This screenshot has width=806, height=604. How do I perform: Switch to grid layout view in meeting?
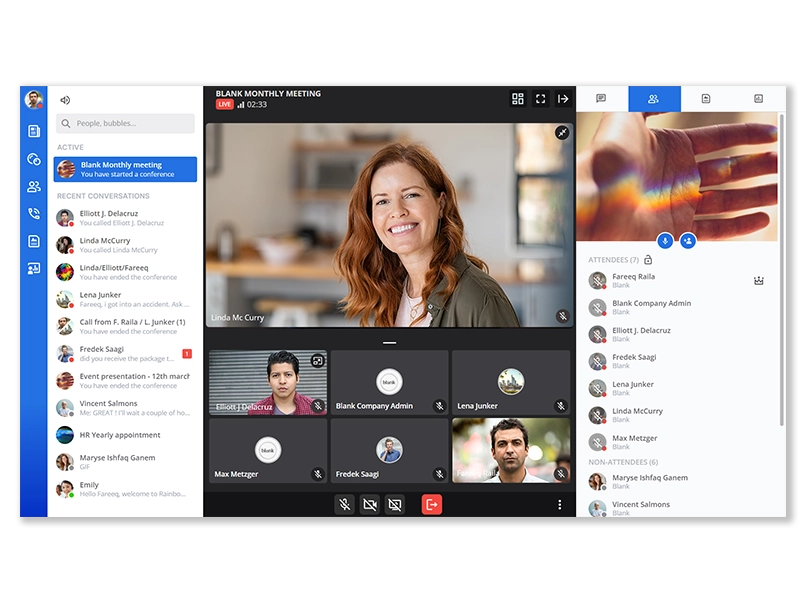518,99
